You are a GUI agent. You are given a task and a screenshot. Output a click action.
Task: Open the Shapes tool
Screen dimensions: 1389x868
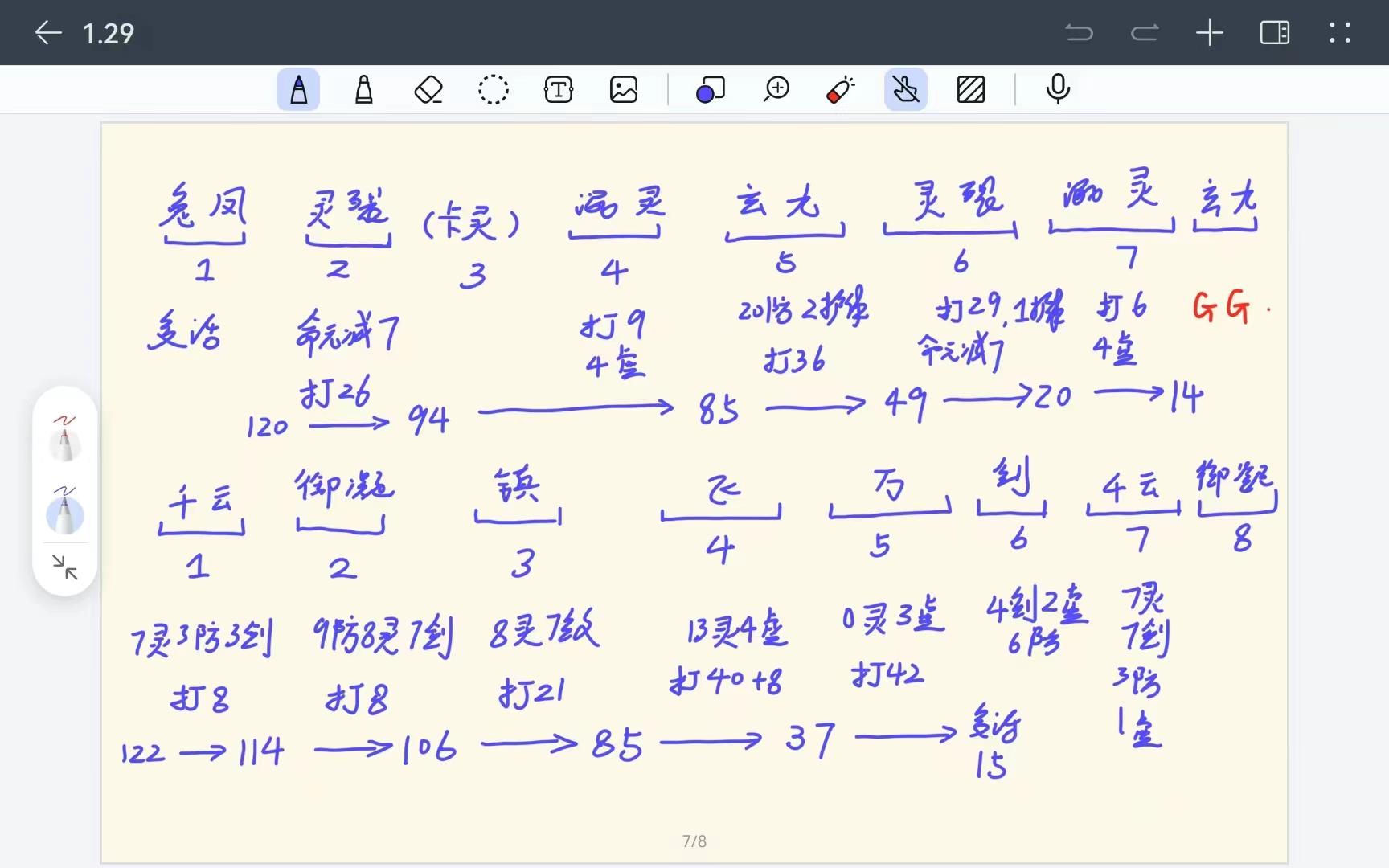click(710, 89)
